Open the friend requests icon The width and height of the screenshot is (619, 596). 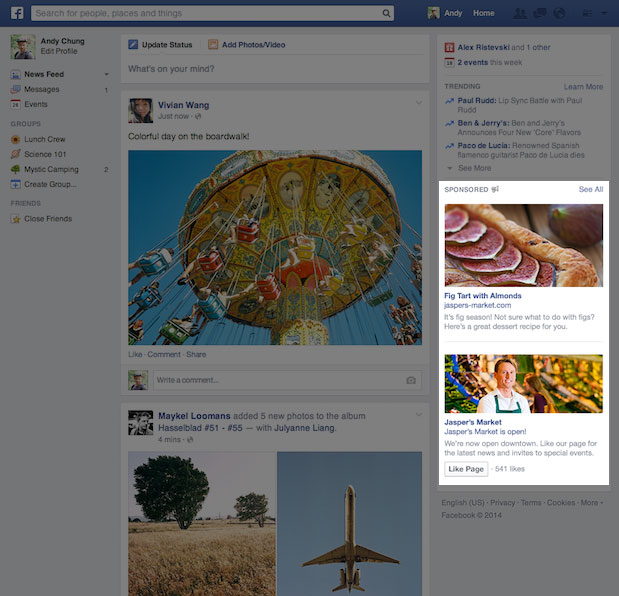[x=520, y=14]
